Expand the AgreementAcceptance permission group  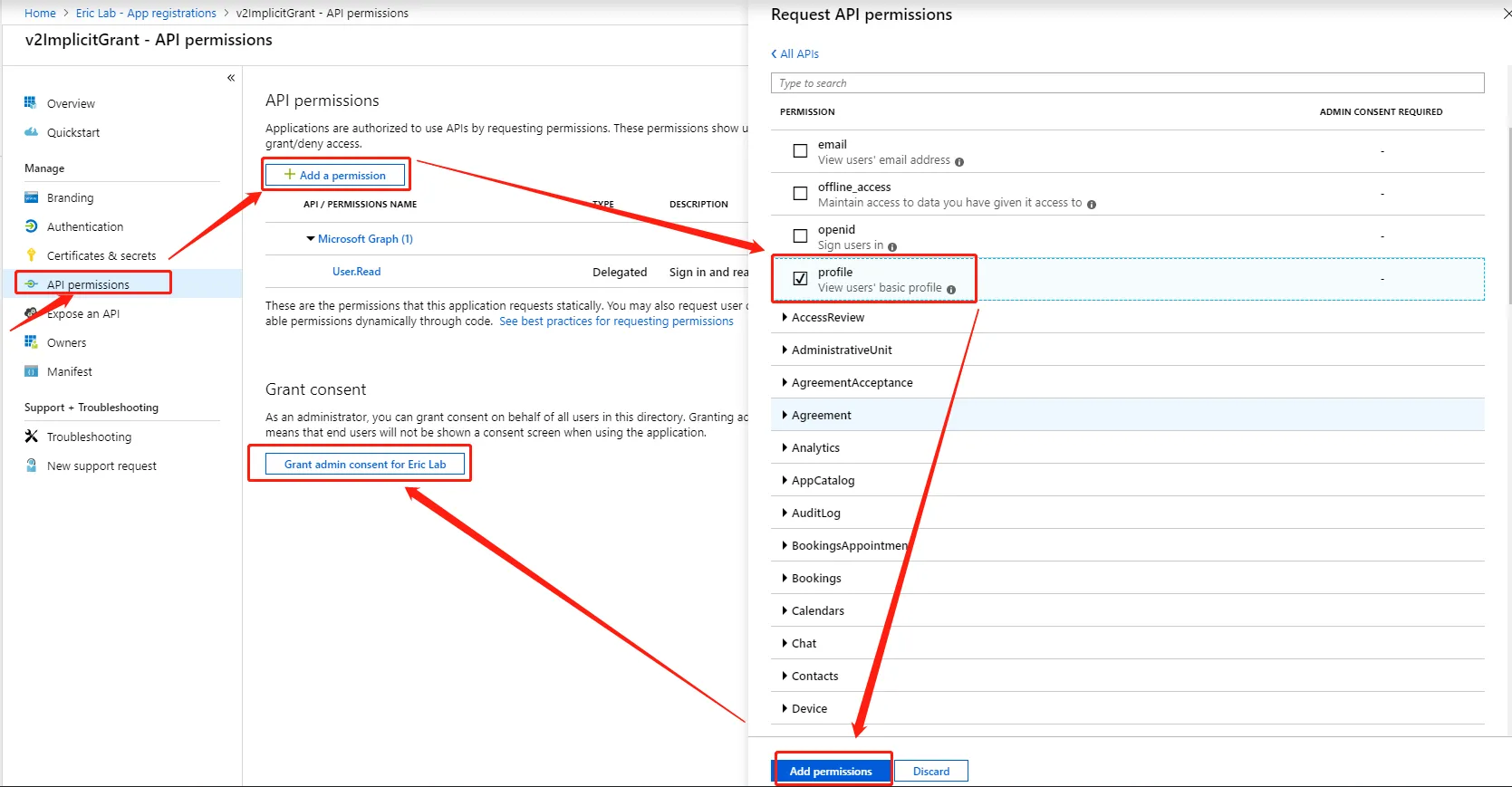point(785,382)
